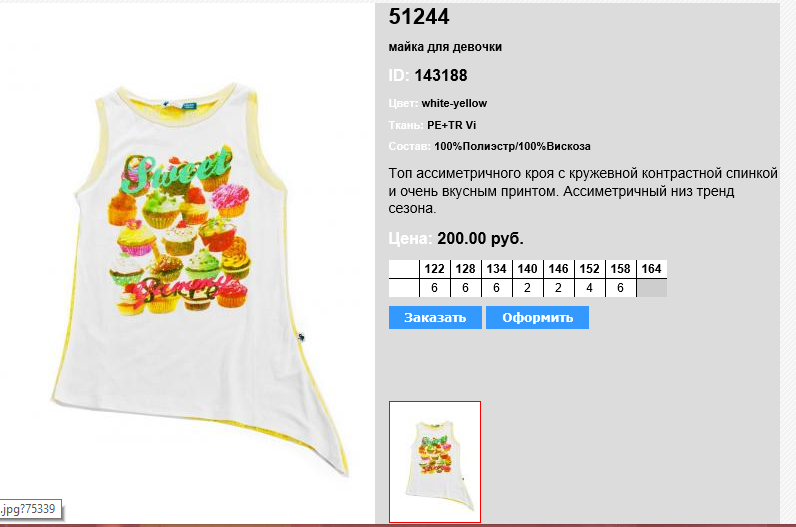The width and height of the screenshot is (796, 527).
Task: Click the Заказать button
Action: click(435, 317)
